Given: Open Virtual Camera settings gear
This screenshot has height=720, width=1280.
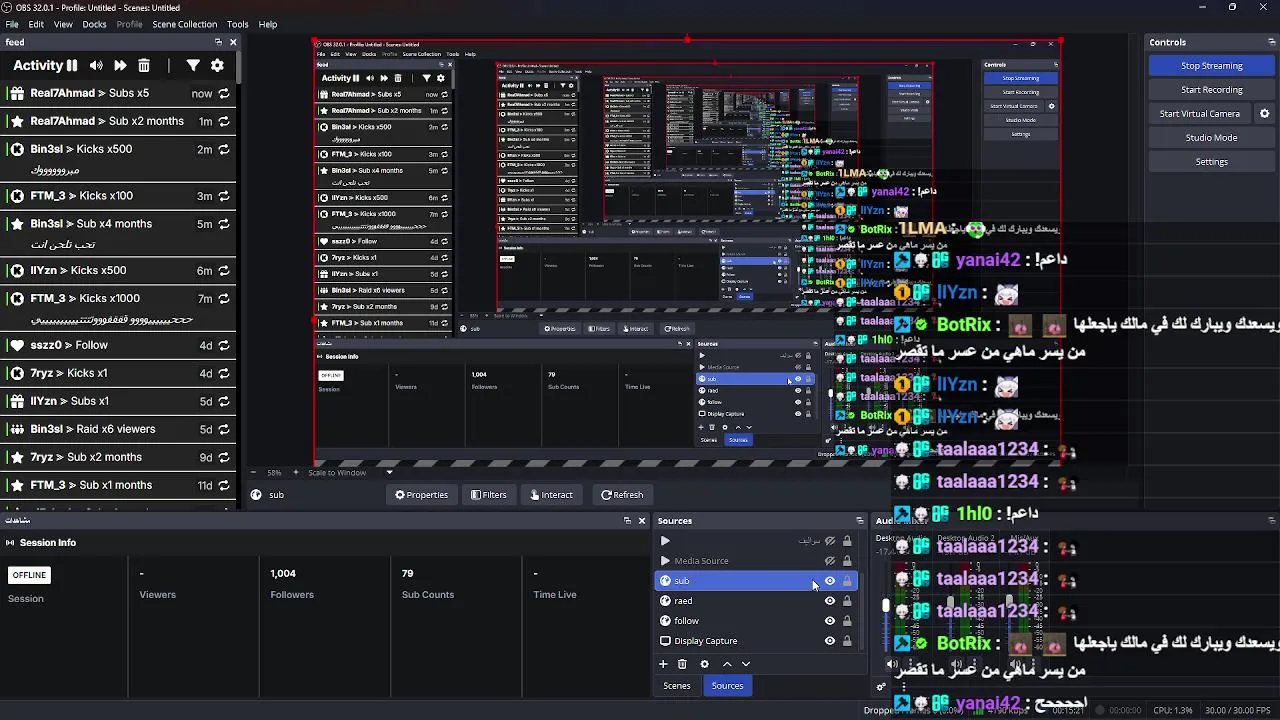Looking at the screenshot, I should 1264,114.
